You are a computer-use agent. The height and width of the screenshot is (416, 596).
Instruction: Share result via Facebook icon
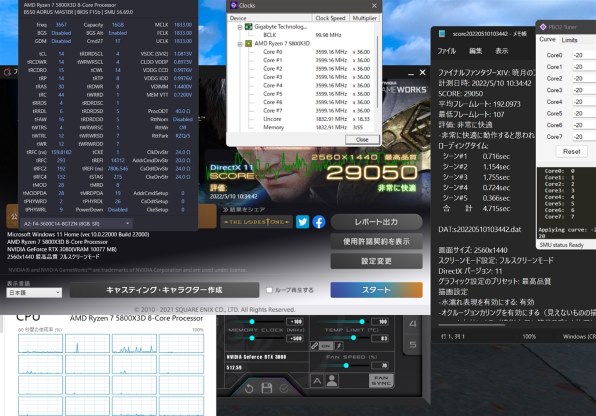coord(319,222)
